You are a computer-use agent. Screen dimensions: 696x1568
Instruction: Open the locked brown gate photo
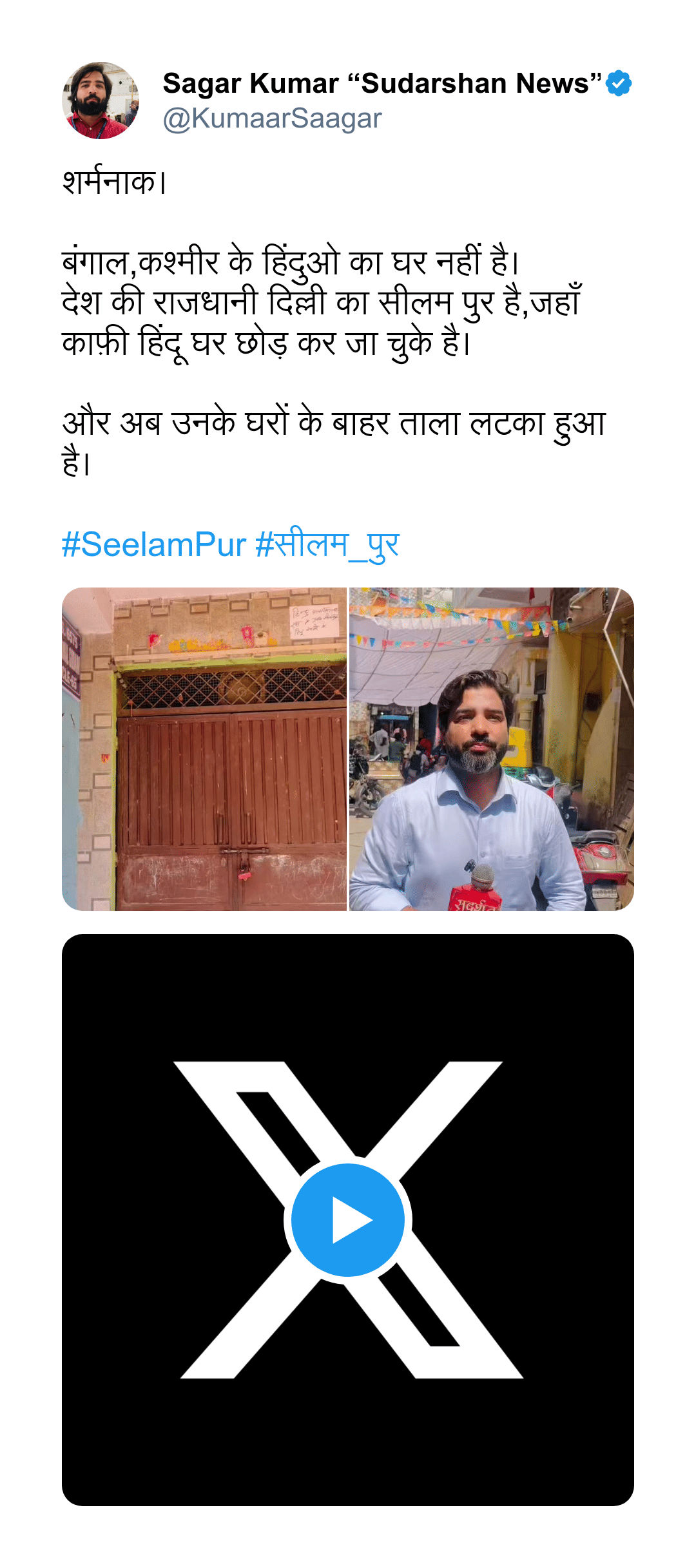coord(204,749)
